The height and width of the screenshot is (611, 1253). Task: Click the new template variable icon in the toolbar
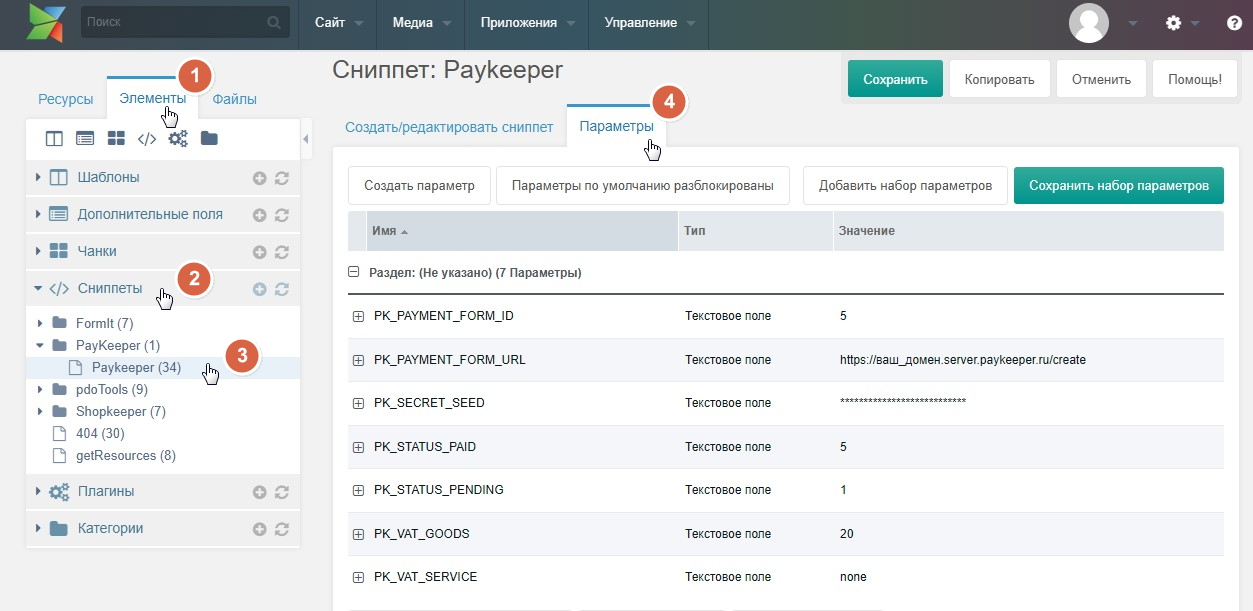(85, 139)
